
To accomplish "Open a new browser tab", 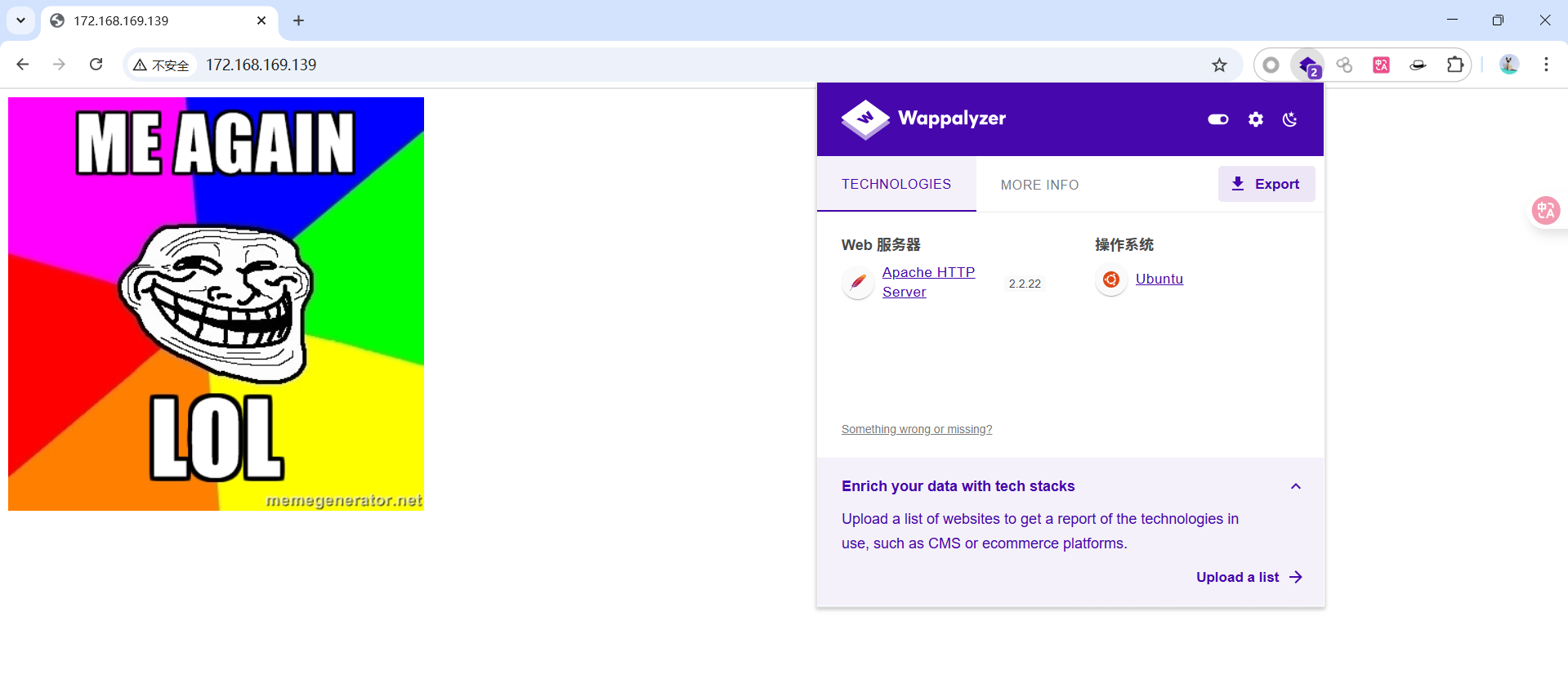I will click(298, 20).
